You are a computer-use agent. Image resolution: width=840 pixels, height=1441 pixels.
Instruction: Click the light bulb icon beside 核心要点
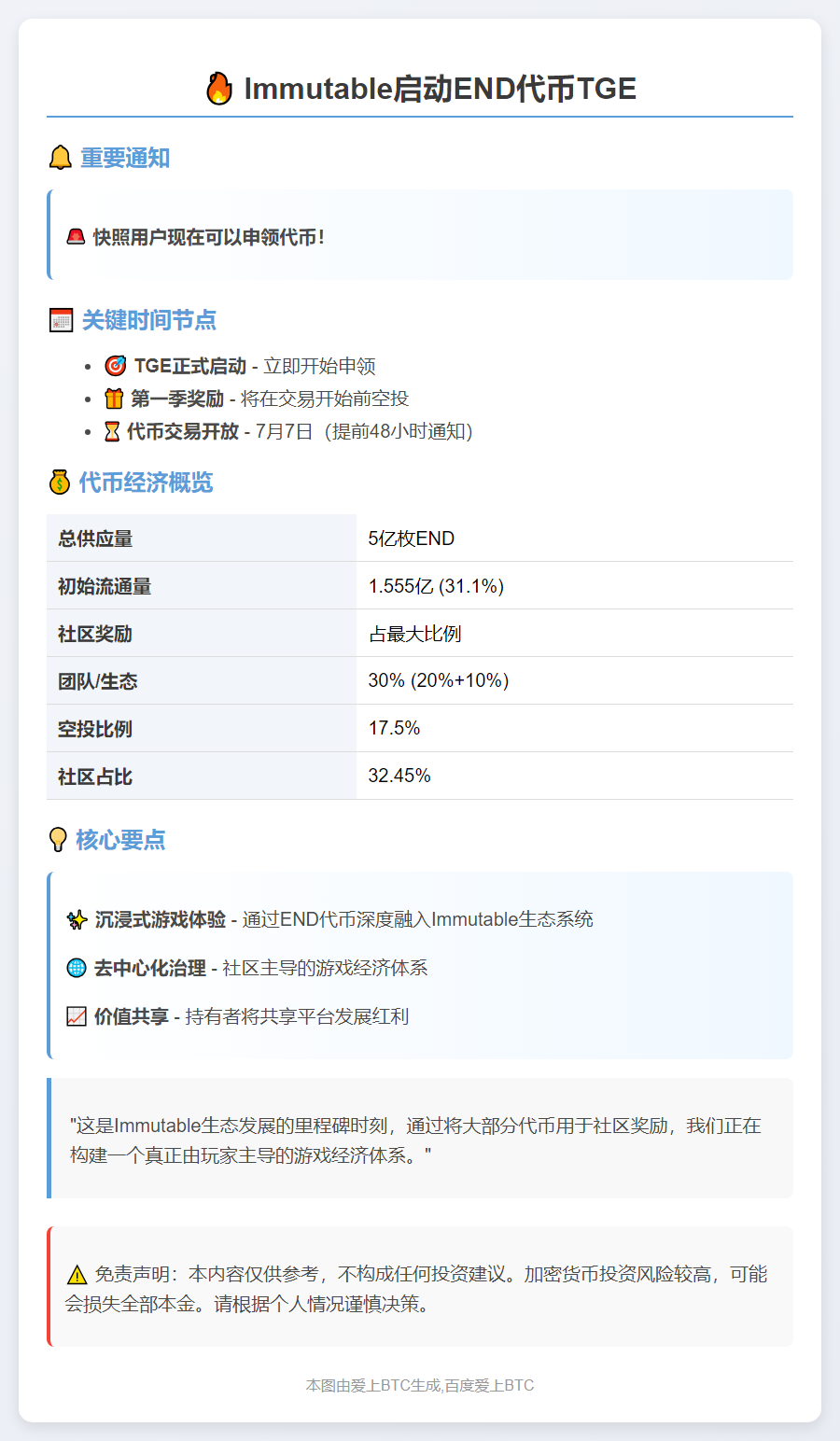click(58, 840)
